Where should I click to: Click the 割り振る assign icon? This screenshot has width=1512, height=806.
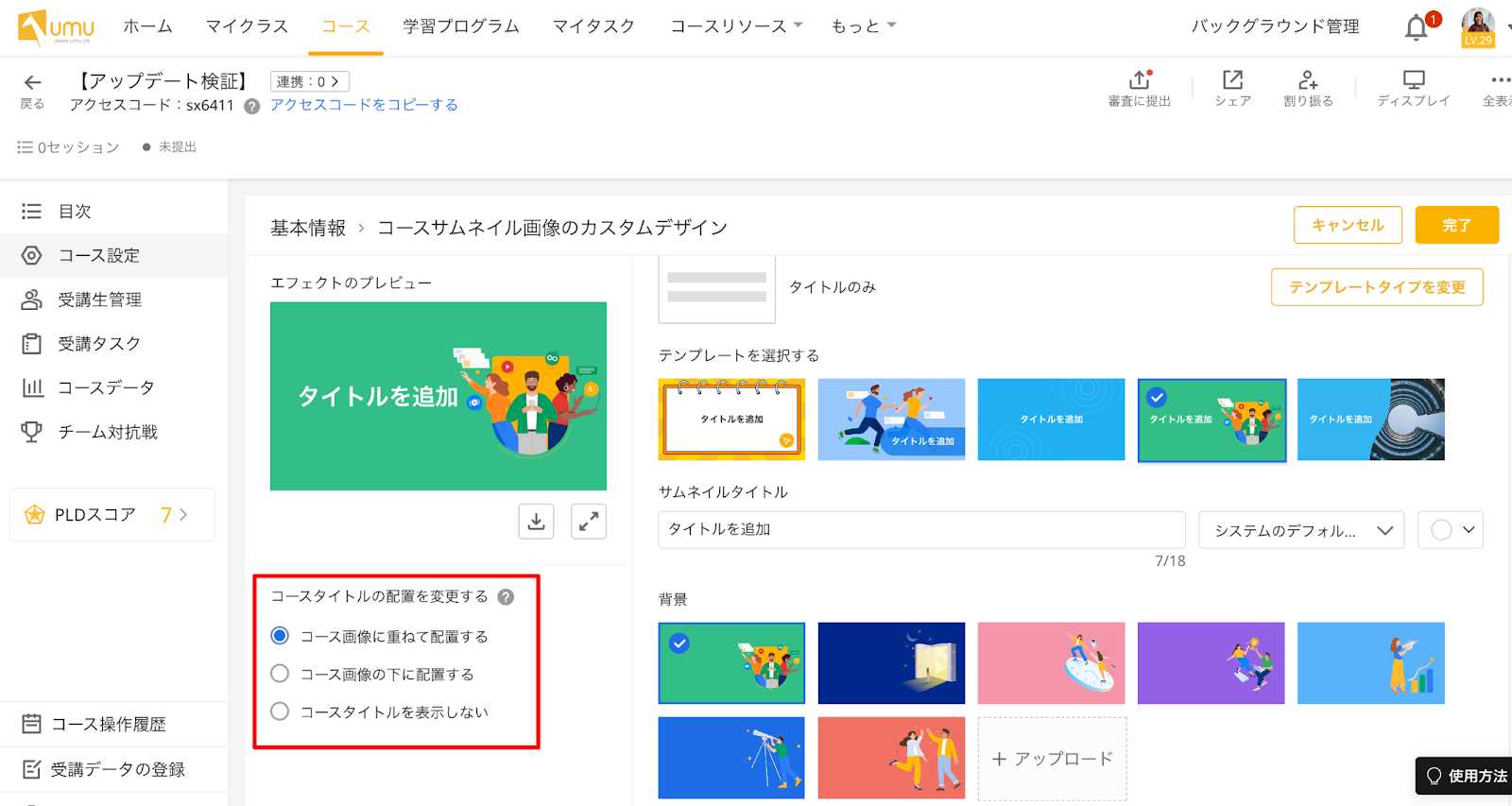pyautogui.click(x=1308, y=89)
